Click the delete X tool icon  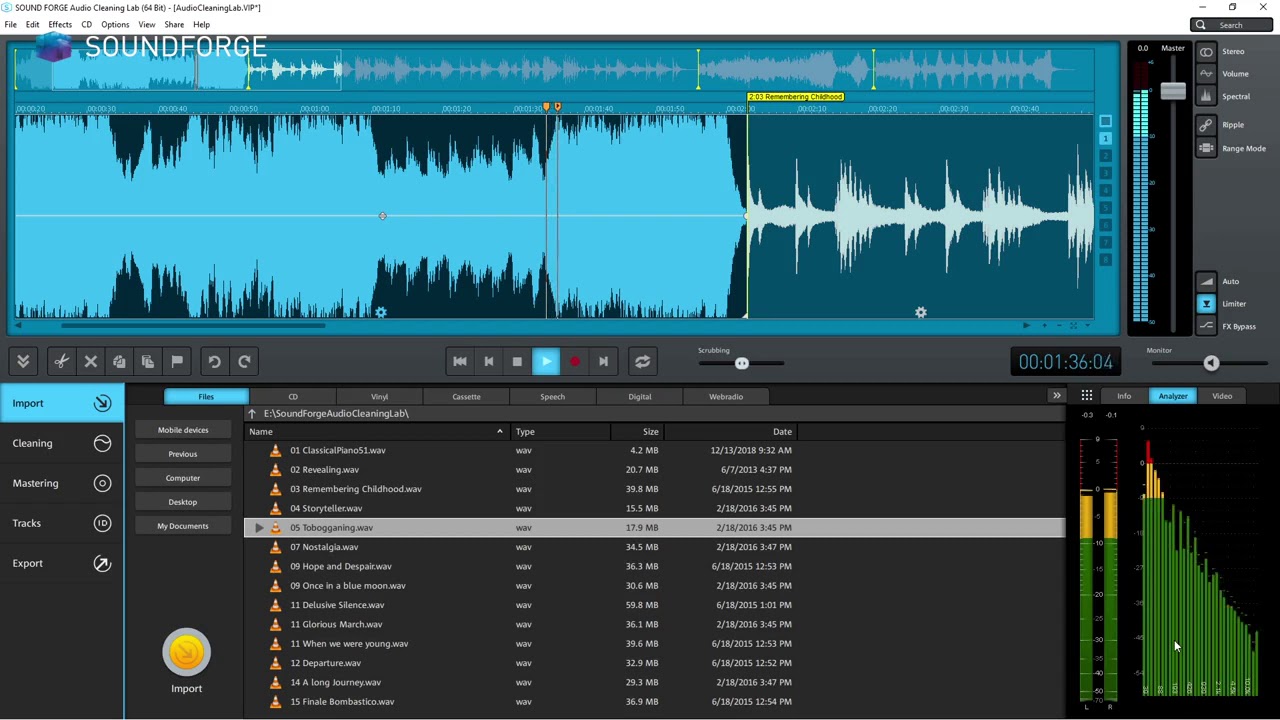90,361
